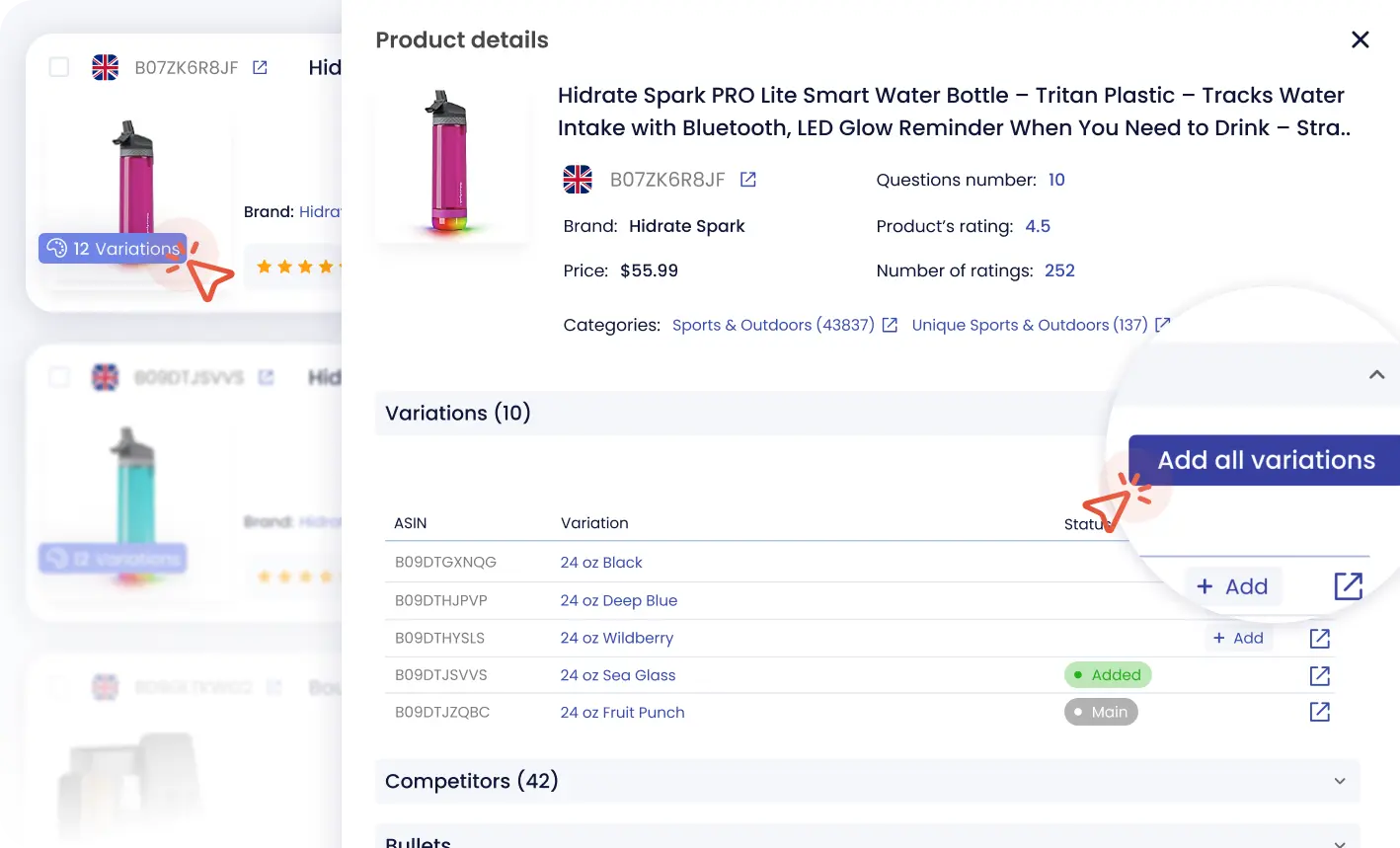Click the Questions number value 10

click(1056, 180)
